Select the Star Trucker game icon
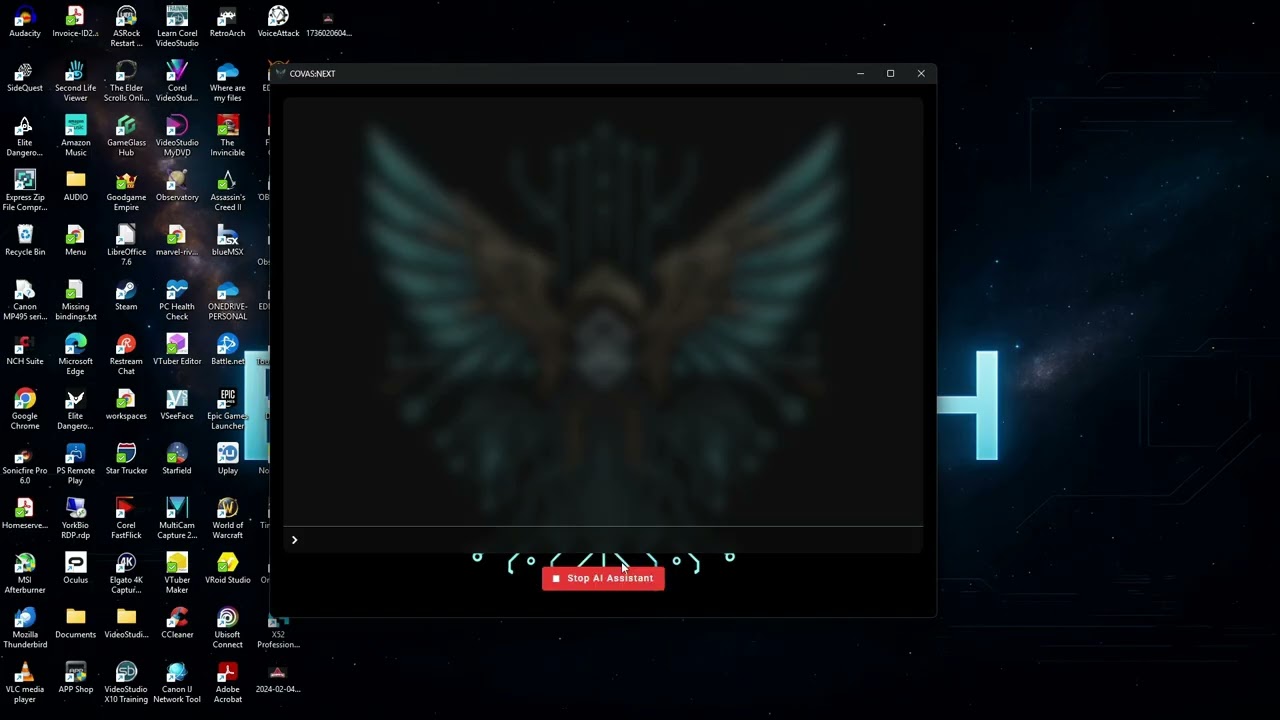The image size is (1280, 720). (x=126, y=459)
